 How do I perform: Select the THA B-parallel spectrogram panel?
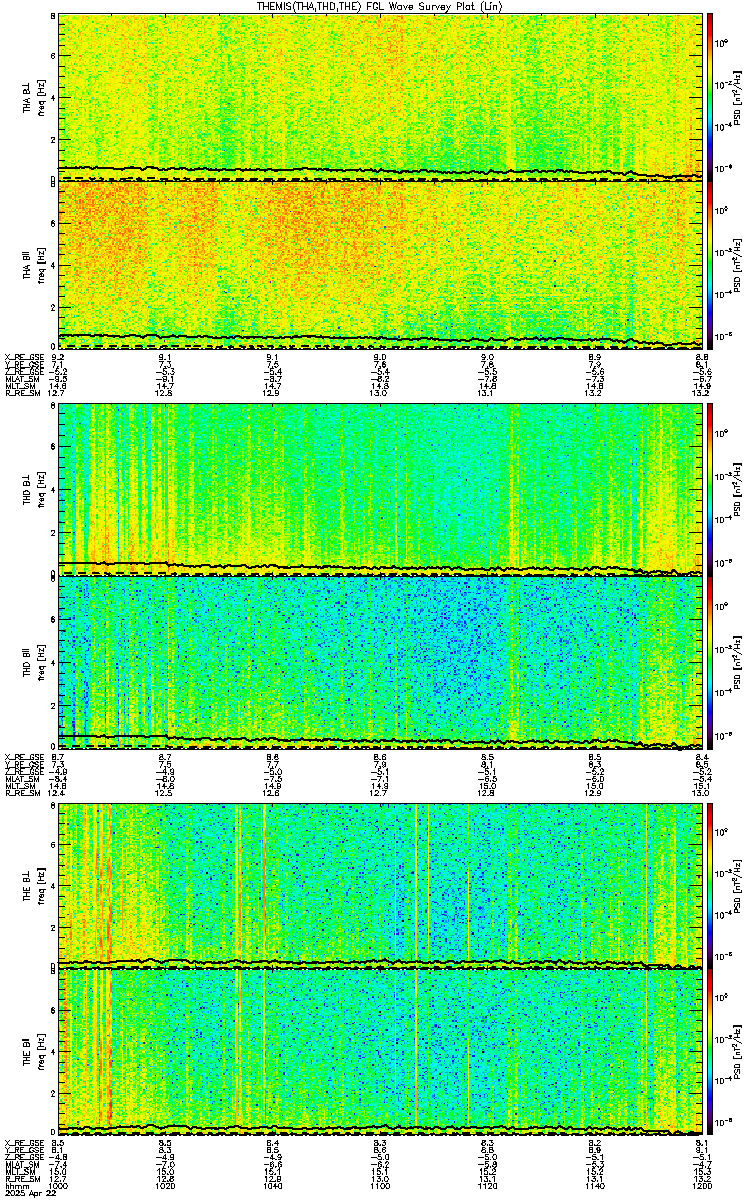[378, 265]
